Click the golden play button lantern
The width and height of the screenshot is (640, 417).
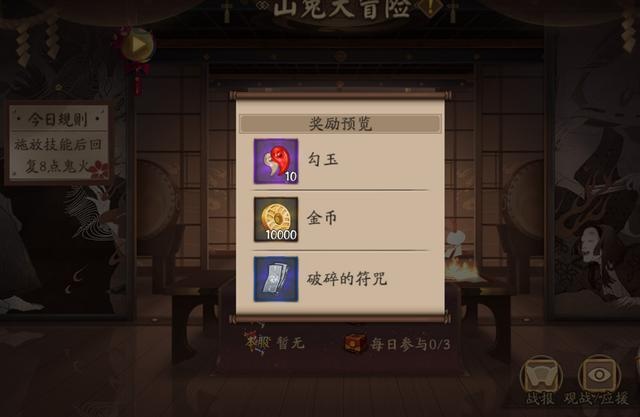tap(138, 45)
